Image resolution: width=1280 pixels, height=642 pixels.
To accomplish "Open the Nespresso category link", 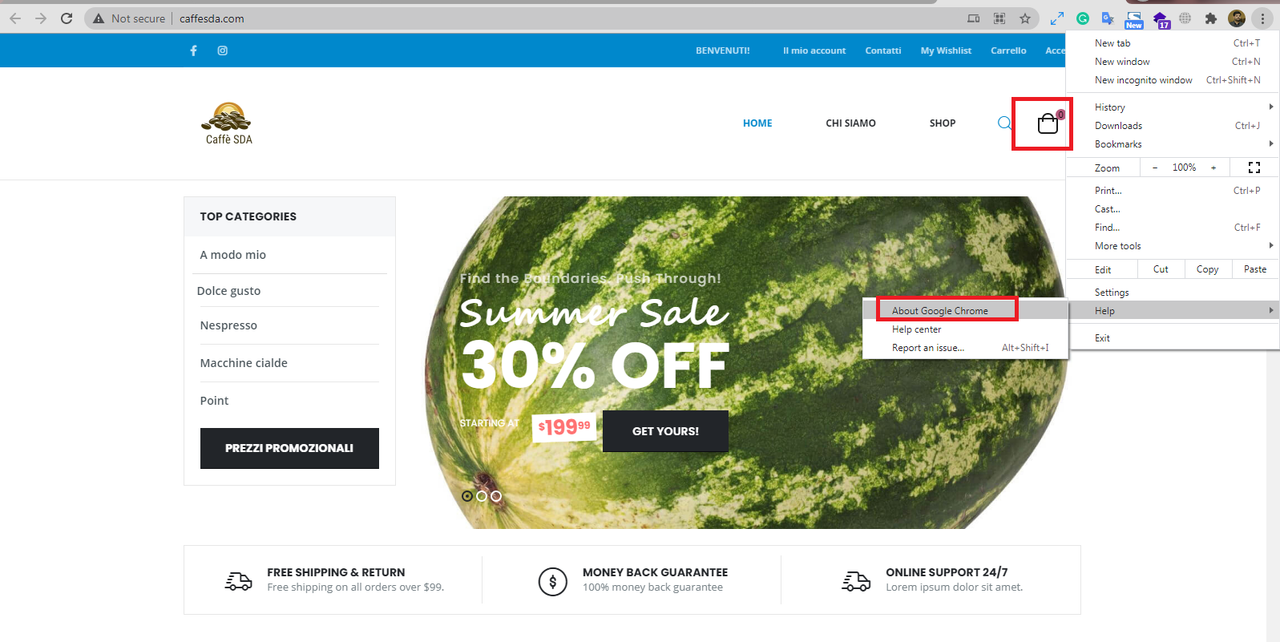I will (228, 325).
